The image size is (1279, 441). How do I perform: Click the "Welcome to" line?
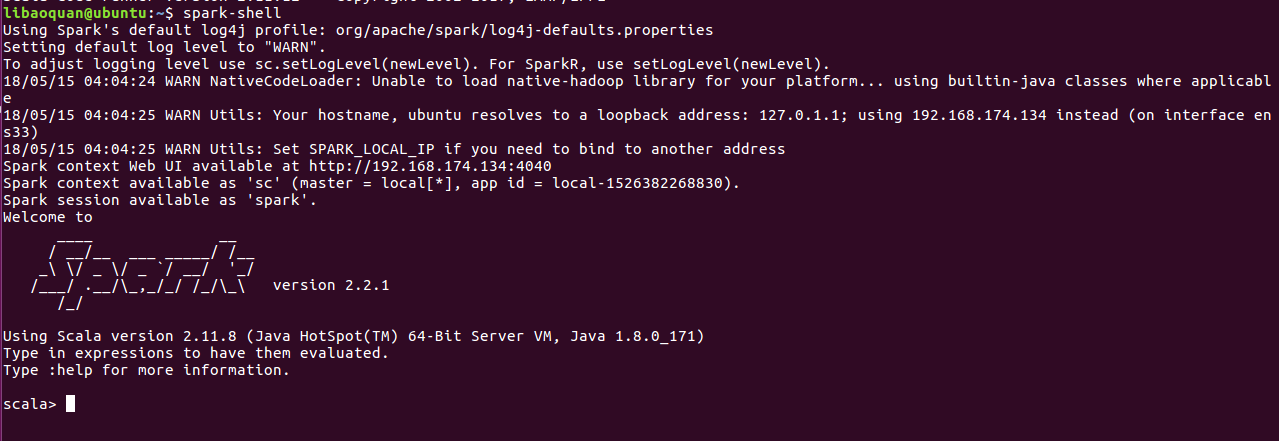(x=47, y=217)
